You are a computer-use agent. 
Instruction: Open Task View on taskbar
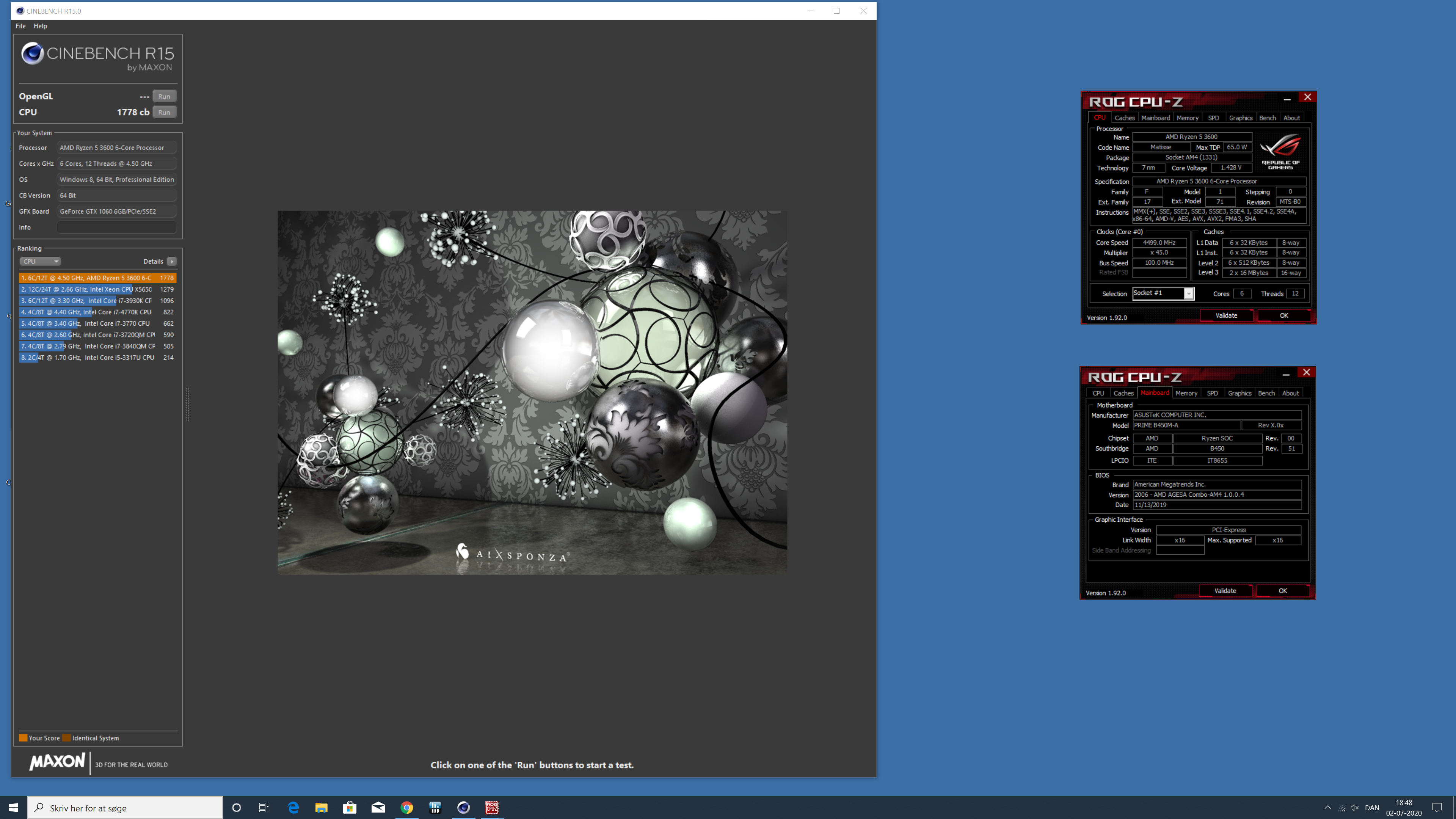[264, 808]
